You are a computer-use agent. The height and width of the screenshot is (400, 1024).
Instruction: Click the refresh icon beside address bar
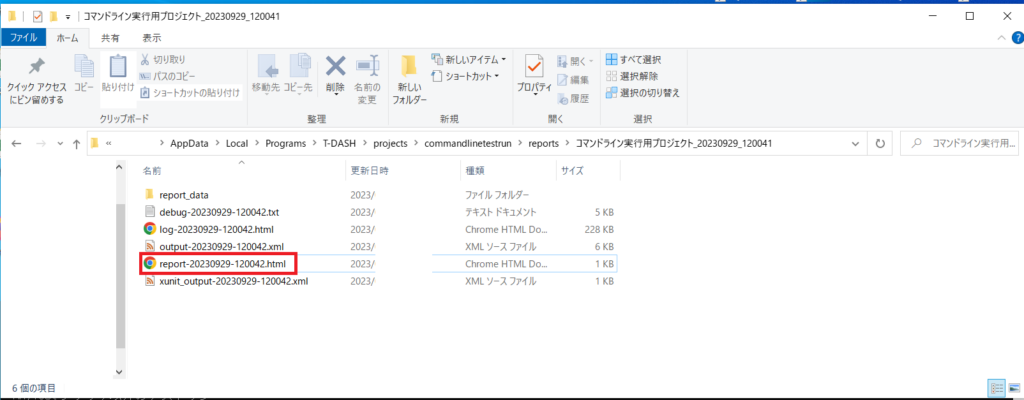[880, 143]
